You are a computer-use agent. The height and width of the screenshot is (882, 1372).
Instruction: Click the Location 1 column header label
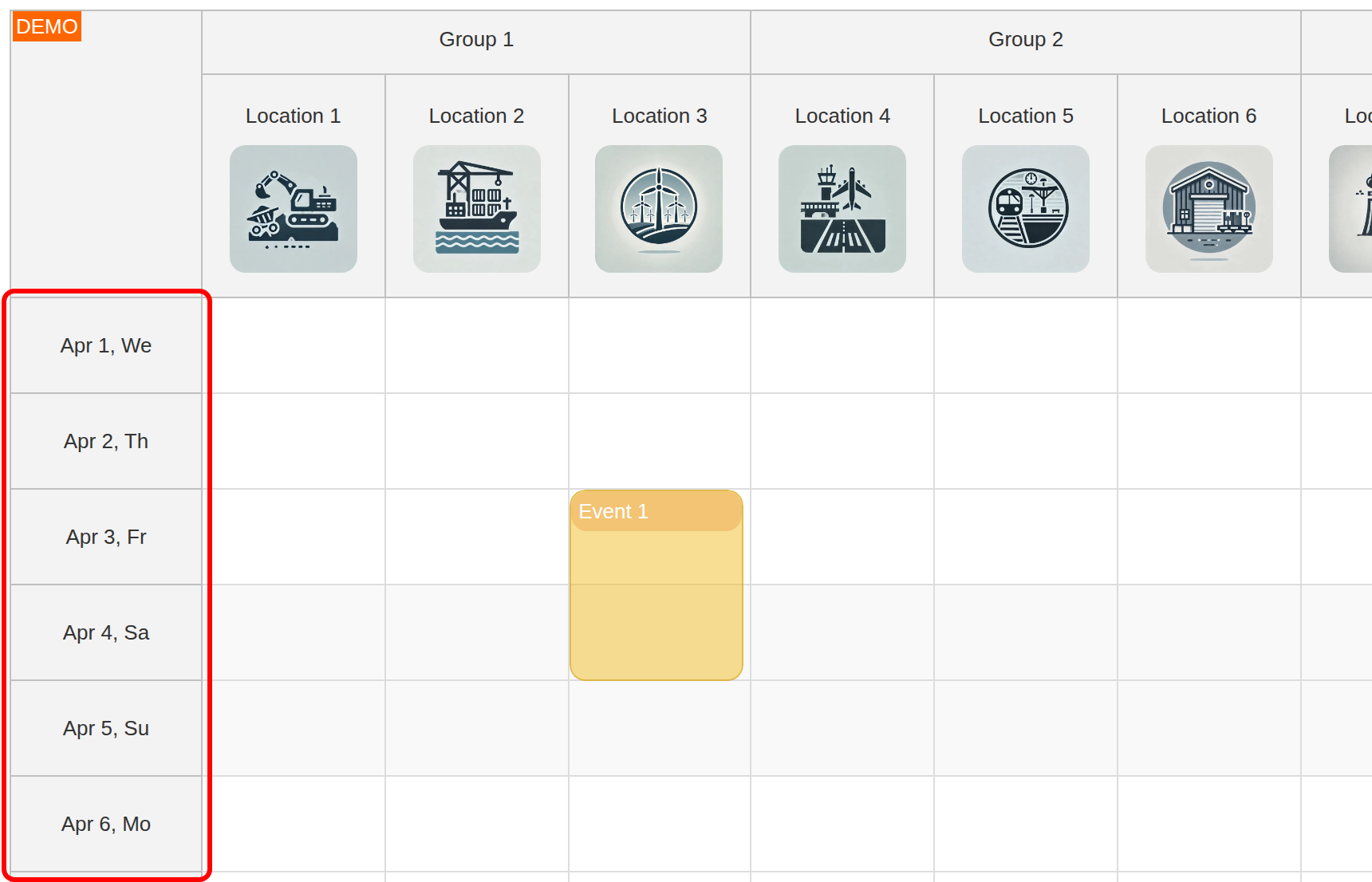tap(294, 116)
